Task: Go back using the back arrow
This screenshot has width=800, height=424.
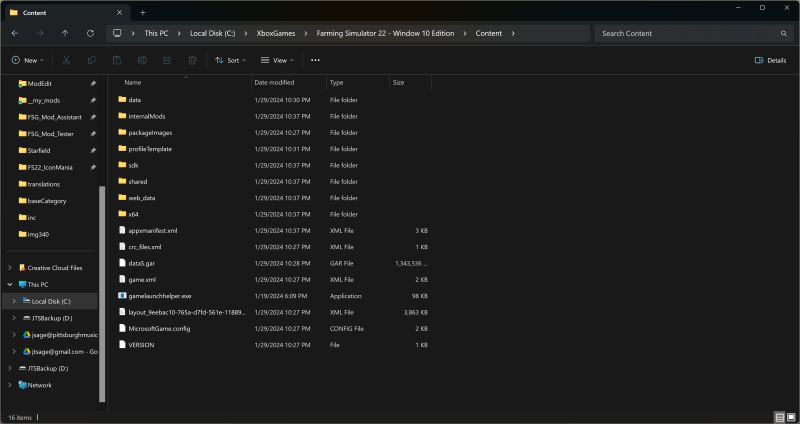Action: coord(15,33)
